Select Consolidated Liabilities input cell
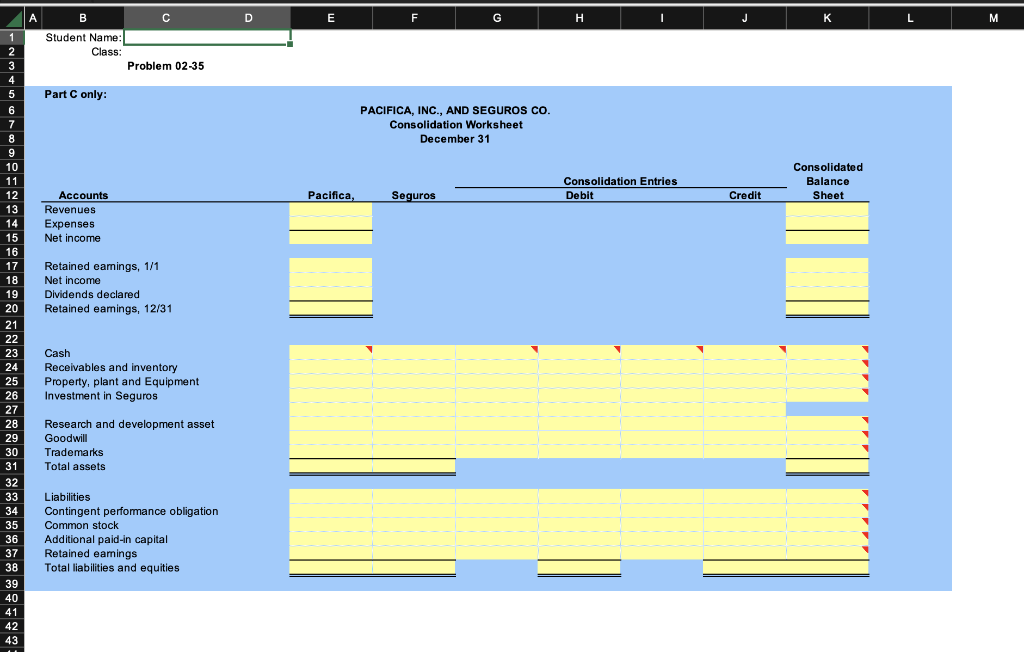The height and width of the screenshot is (652, 1024). pyautogui.click(x=827, y=497)
